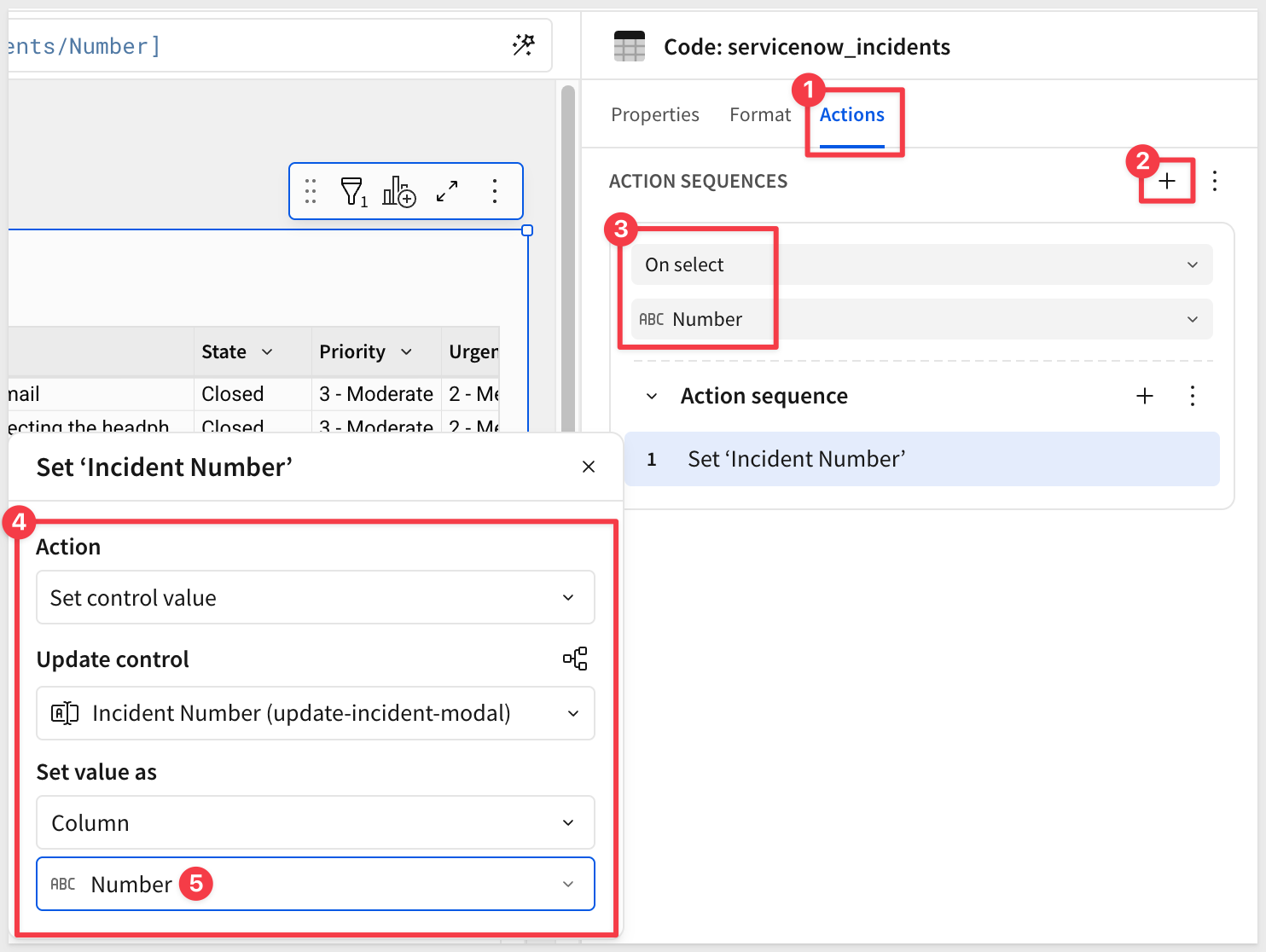Open the Set control value action dropdown
The image size is (1266, 952).
click(x=315, y=598)
